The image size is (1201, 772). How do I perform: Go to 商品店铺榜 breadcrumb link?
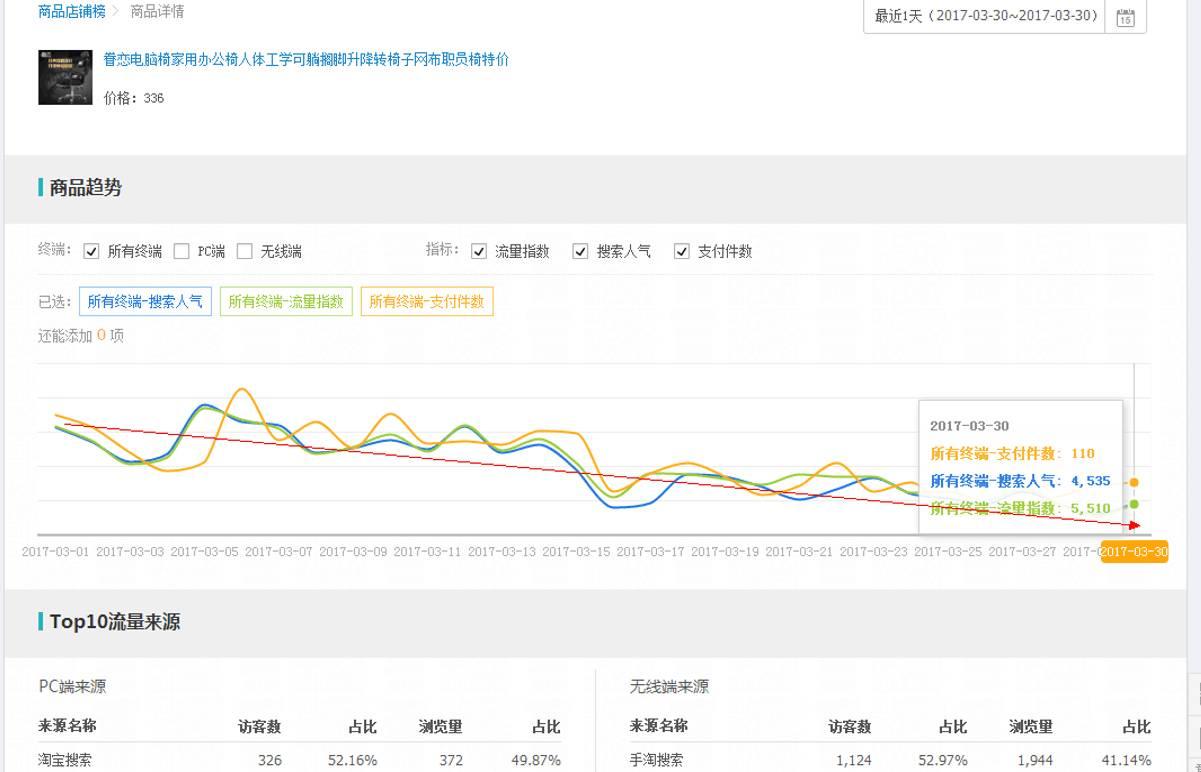[x=71, y=11]
